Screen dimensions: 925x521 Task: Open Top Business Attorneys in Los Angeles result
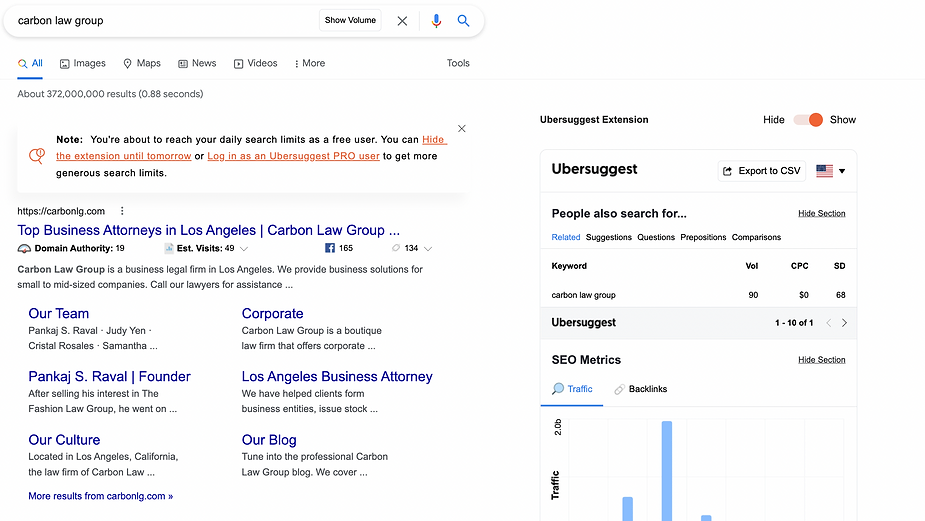click(x=208, y=230)
